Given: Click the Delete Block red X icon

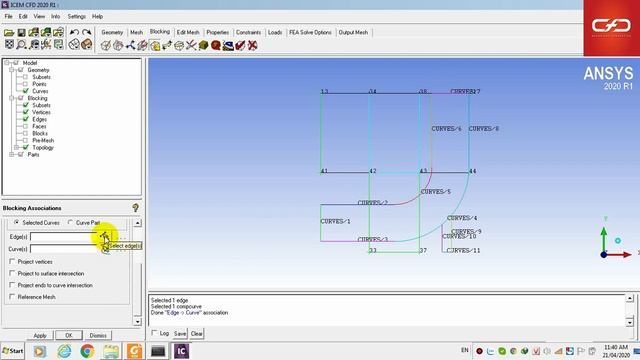Looking at the screenshot, I should (x=253, y=45).
